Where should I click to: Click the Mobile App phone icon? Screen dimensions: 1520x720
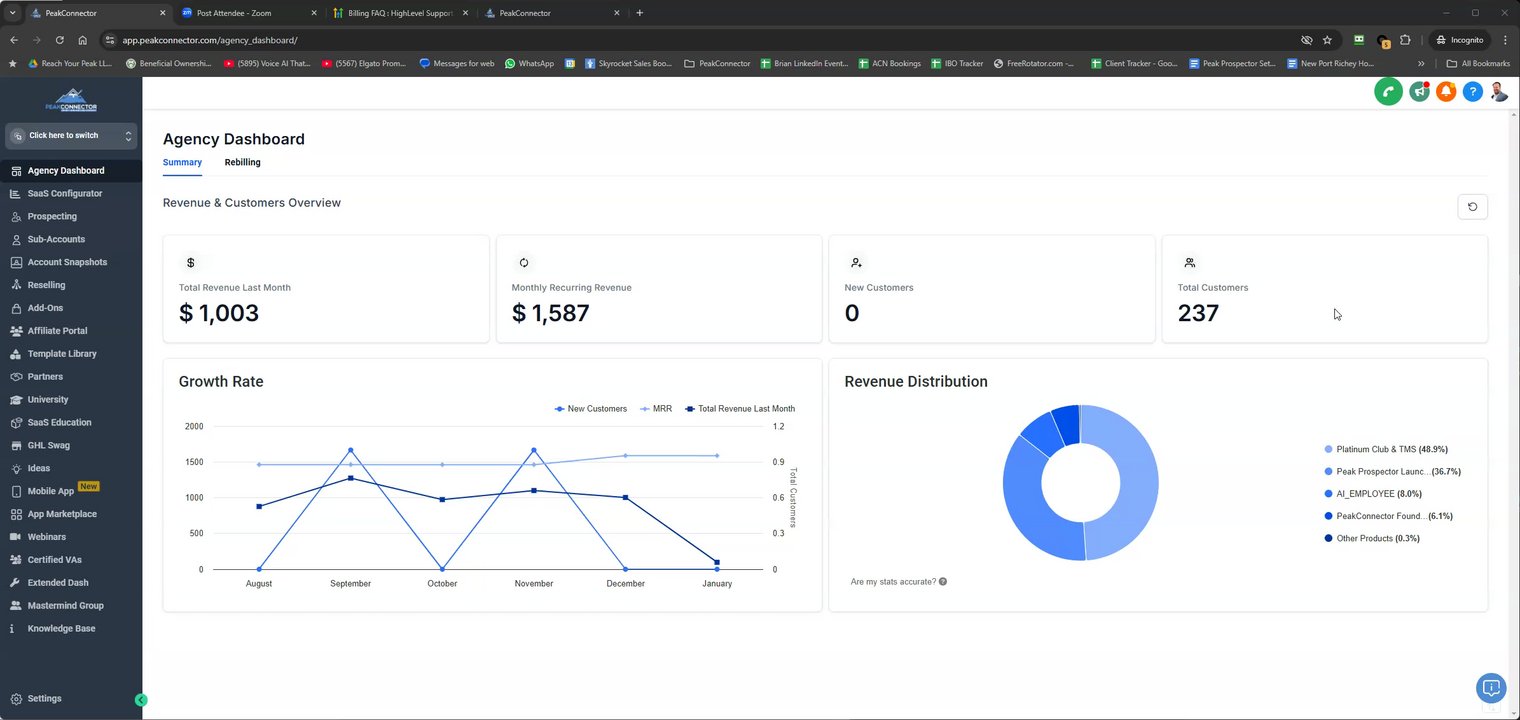pos(17,492)
